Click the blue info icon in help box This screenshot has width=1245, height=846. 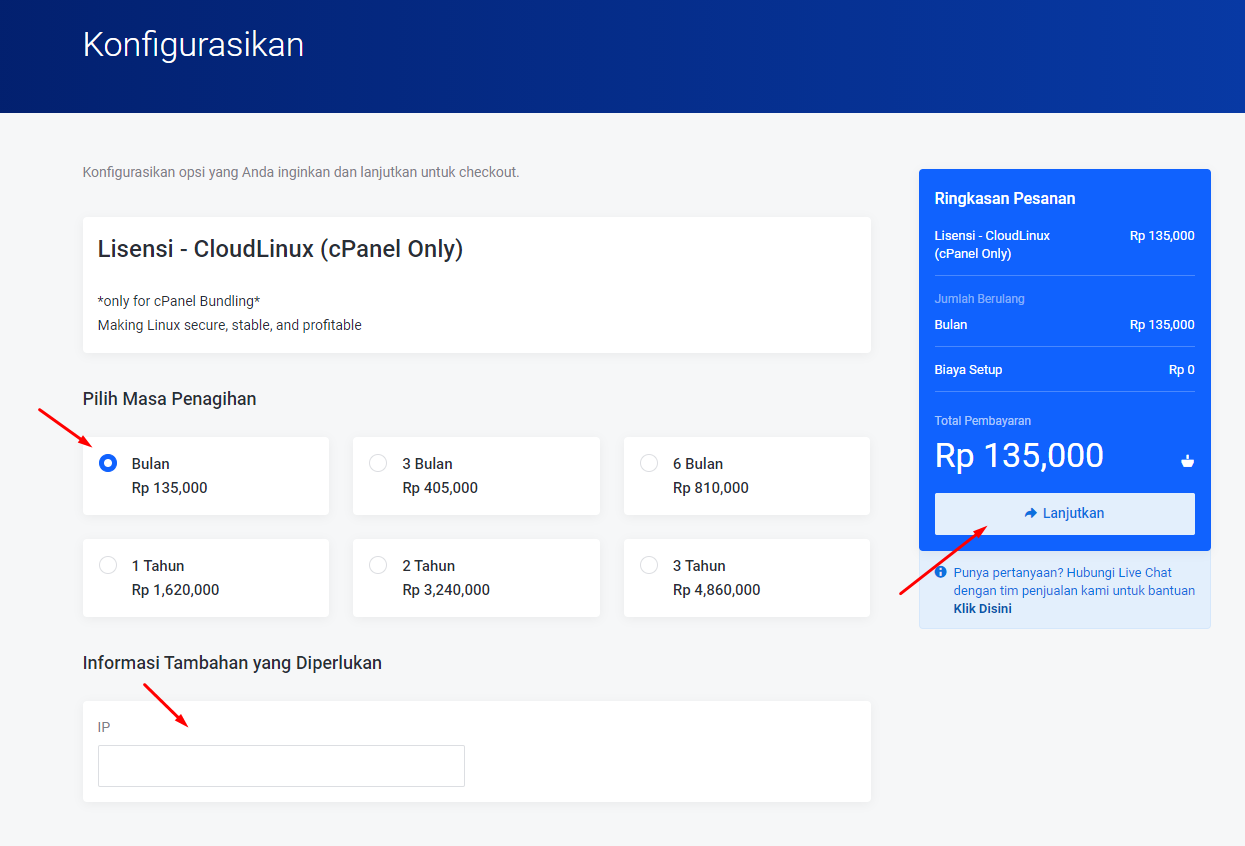[940, 573]
